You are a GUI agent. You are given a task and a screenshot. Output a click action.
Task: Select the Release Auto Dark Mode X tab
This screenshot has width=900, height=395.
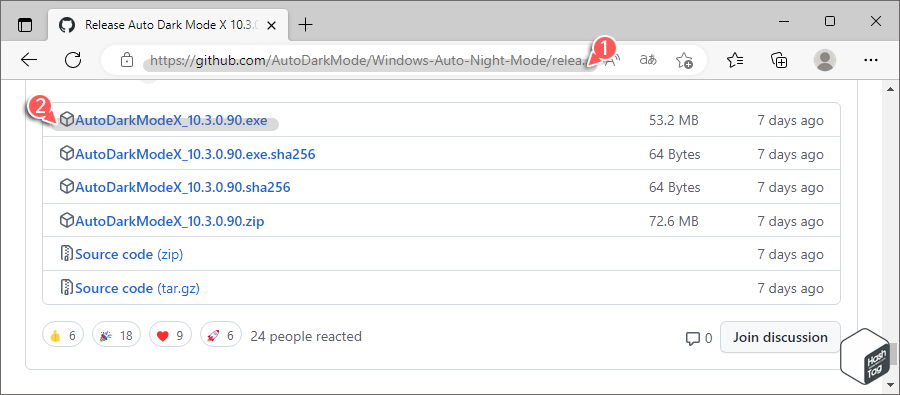[168, 25]
